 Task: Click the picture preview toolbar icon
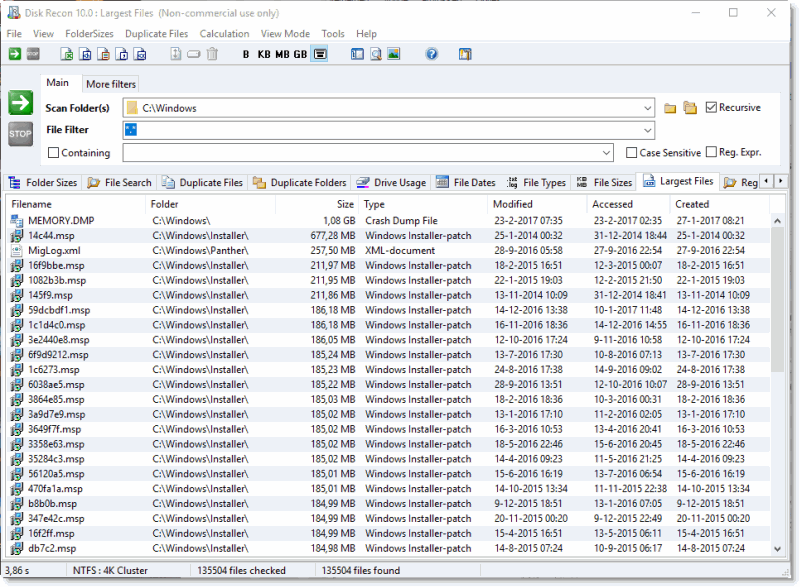[x=394, y=54]
